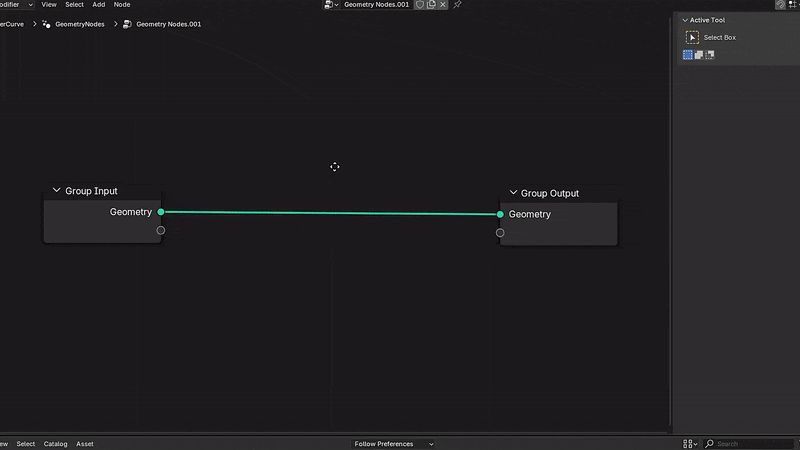
Task: Choose the Set new selection mode
Action: point(688,55)
